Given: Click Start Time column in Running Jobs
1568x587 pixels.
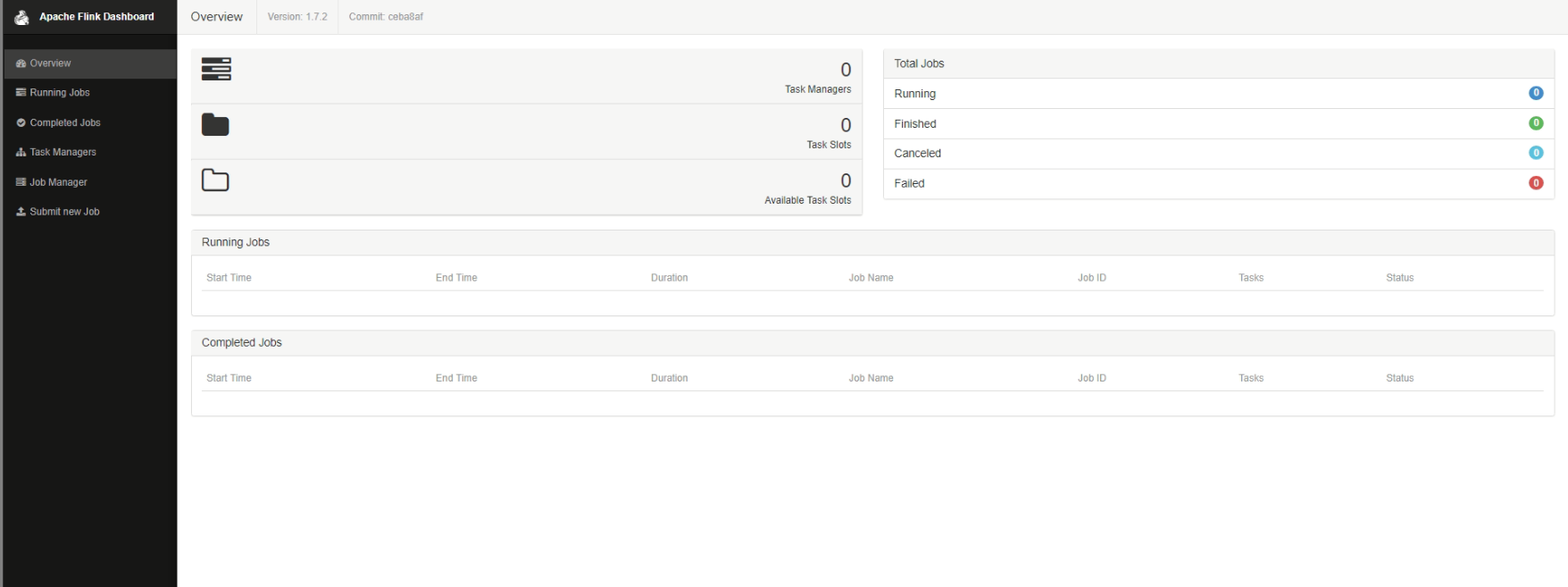Looking at the screenshot, I should click(229, 278).
